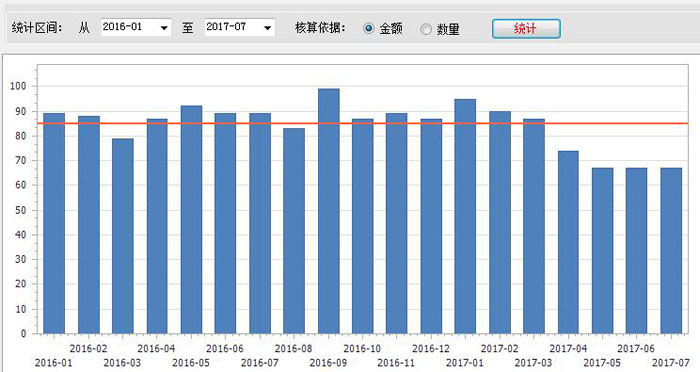Click the red threshold line
The width and height of the screenshot is (700, 372).
(x=362, y=123)
